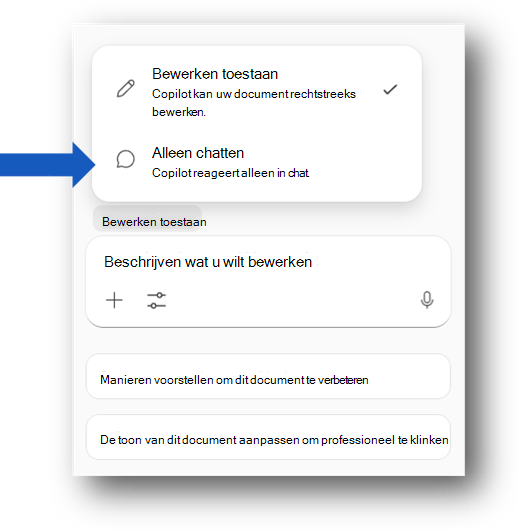The image size is (519, 530).
Task: Click the chat bubble icon beside Alleen chatten
Action: (x=126, y=159)
